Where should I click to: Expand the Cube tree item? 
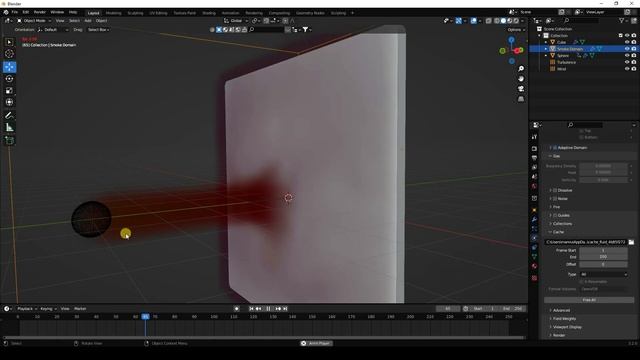tap(546, 42)
